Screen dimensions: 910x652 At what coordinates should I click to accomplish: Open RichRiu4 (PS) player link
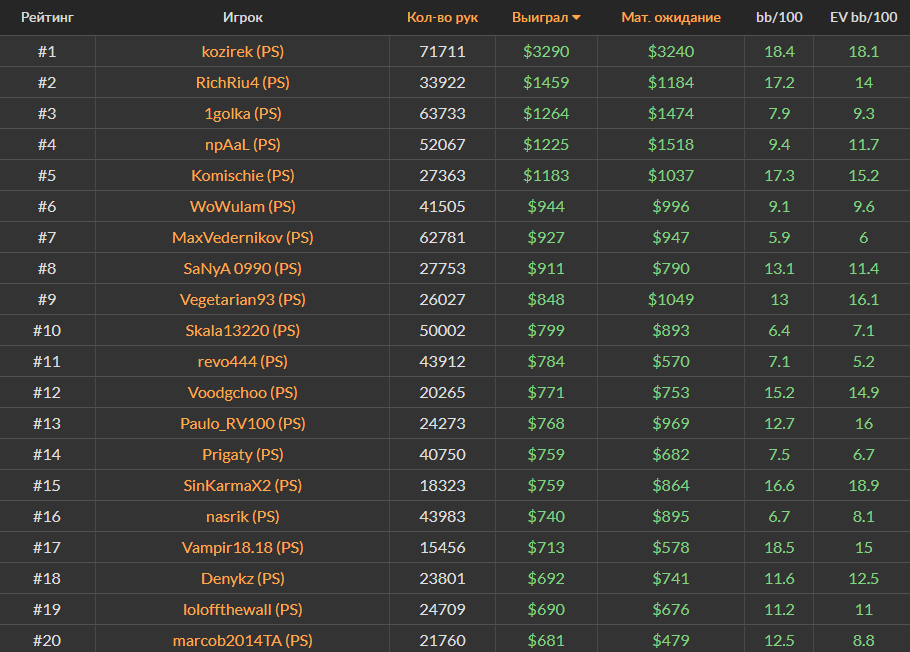pos(243,82)
